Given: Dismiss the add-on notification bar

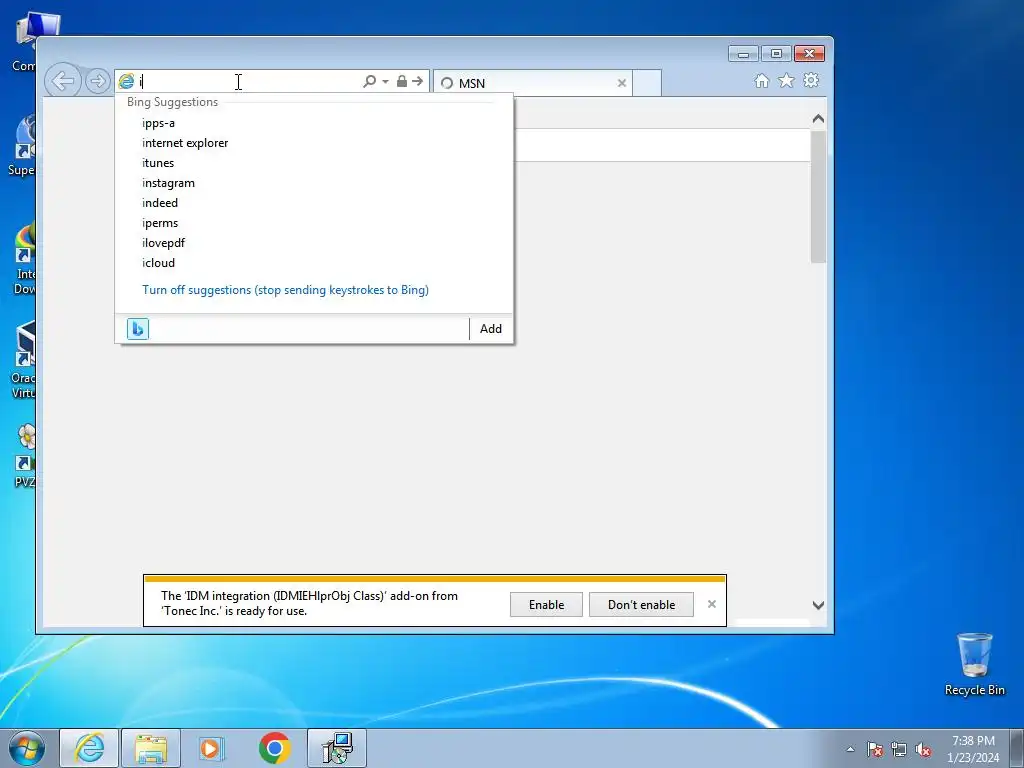Looking at the screenshot, I should click(712, 604).
